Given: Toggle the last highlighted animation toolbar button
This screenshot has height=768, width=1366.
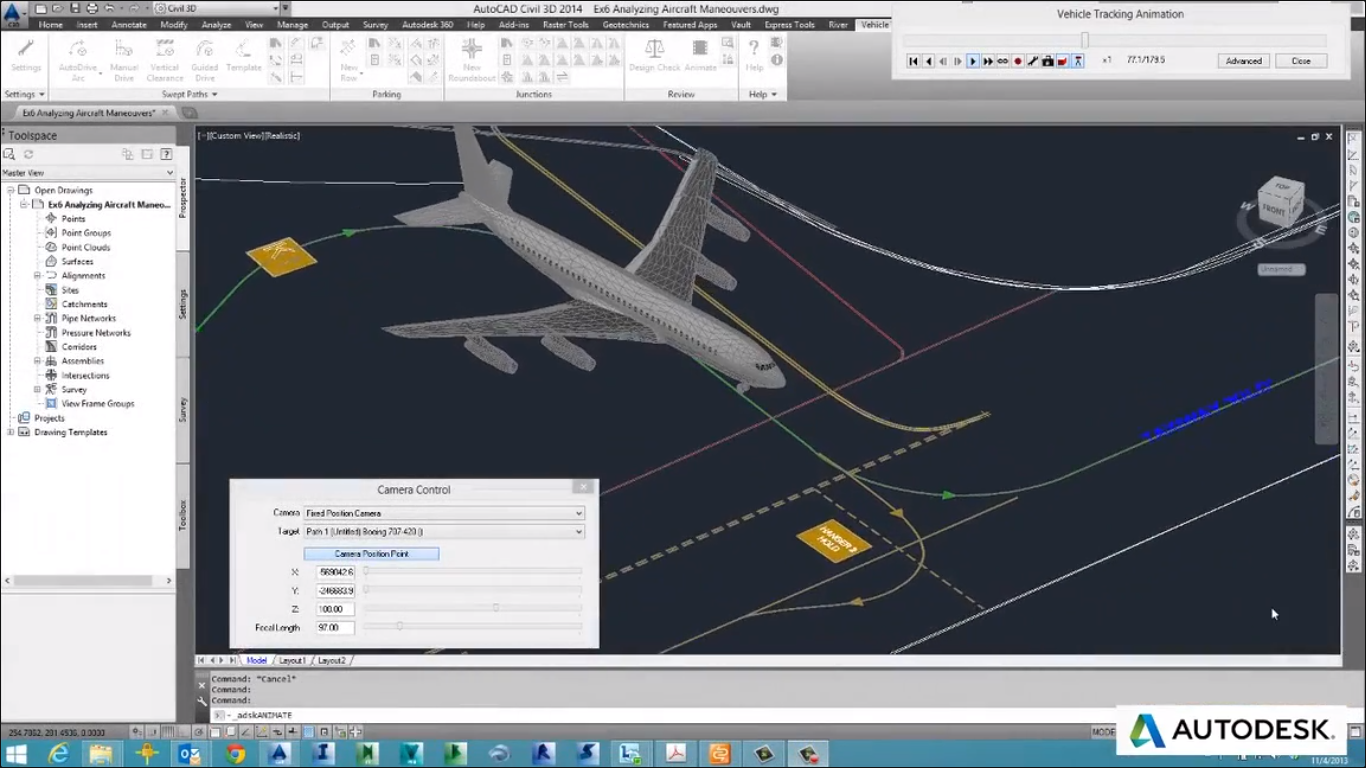Looking at the screenshot, I should (x=1077, y=61).
